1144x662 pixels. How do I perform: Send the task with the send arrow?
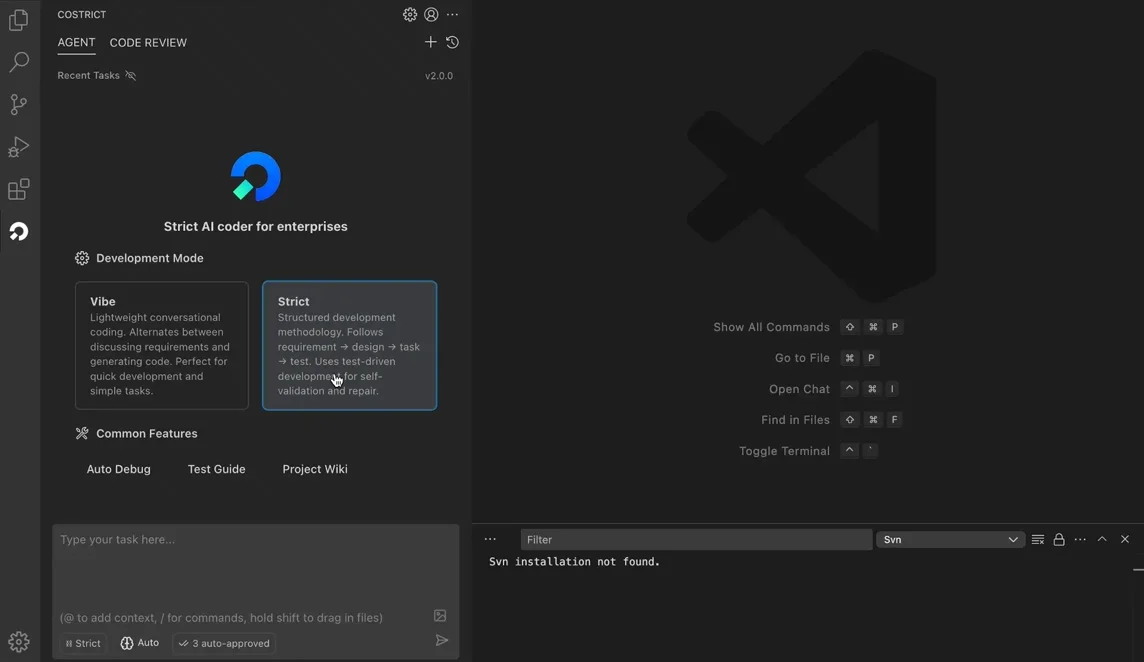441,641
